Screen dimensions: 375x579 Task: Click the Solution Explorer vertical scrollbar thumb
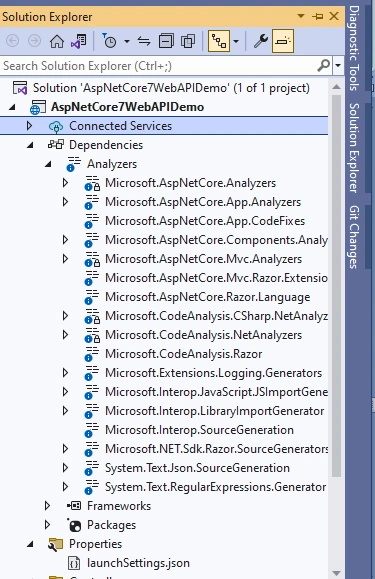(336, 286)
